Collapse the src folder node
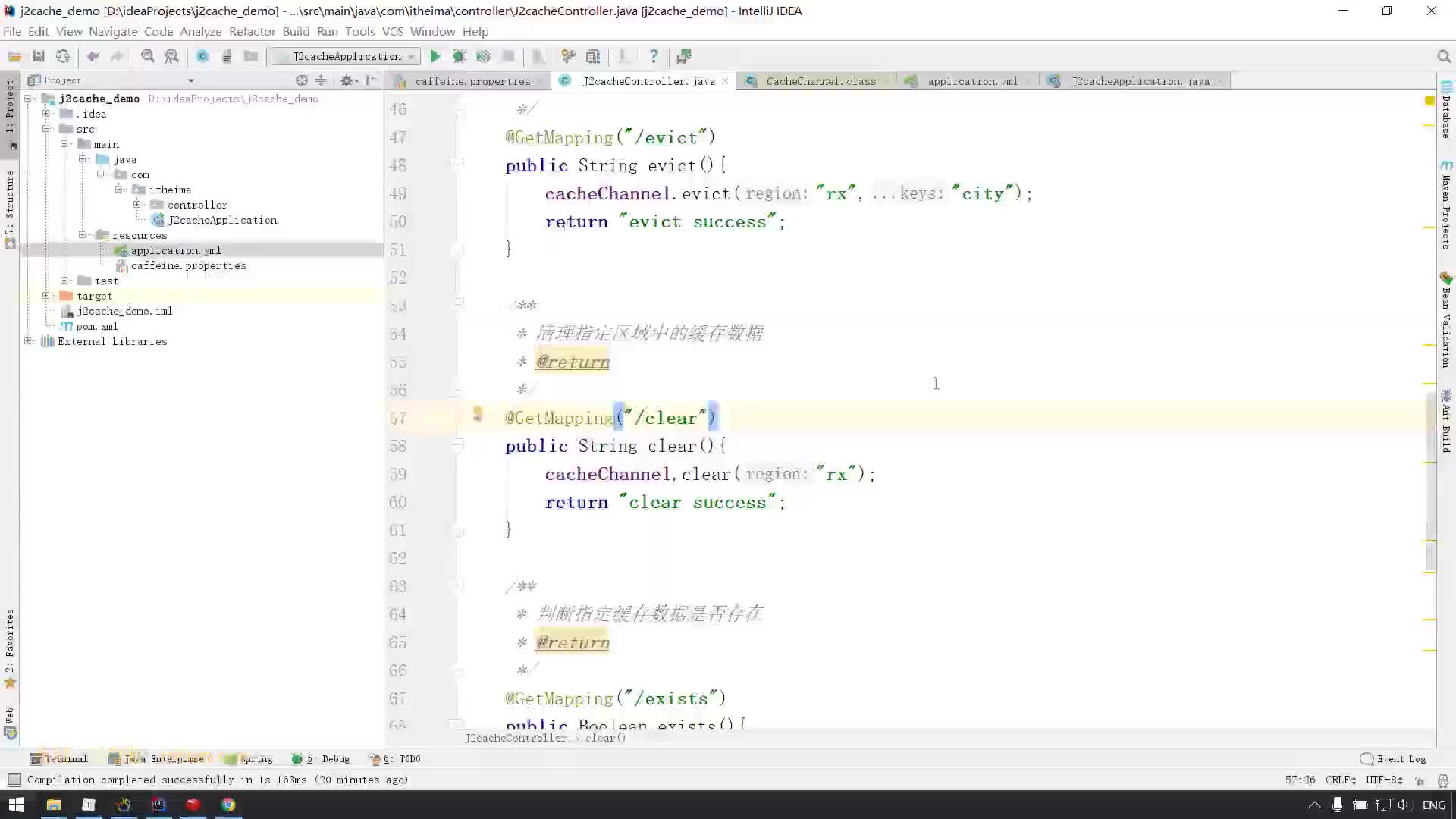The image size is (1456, 819). pos(46,129)
